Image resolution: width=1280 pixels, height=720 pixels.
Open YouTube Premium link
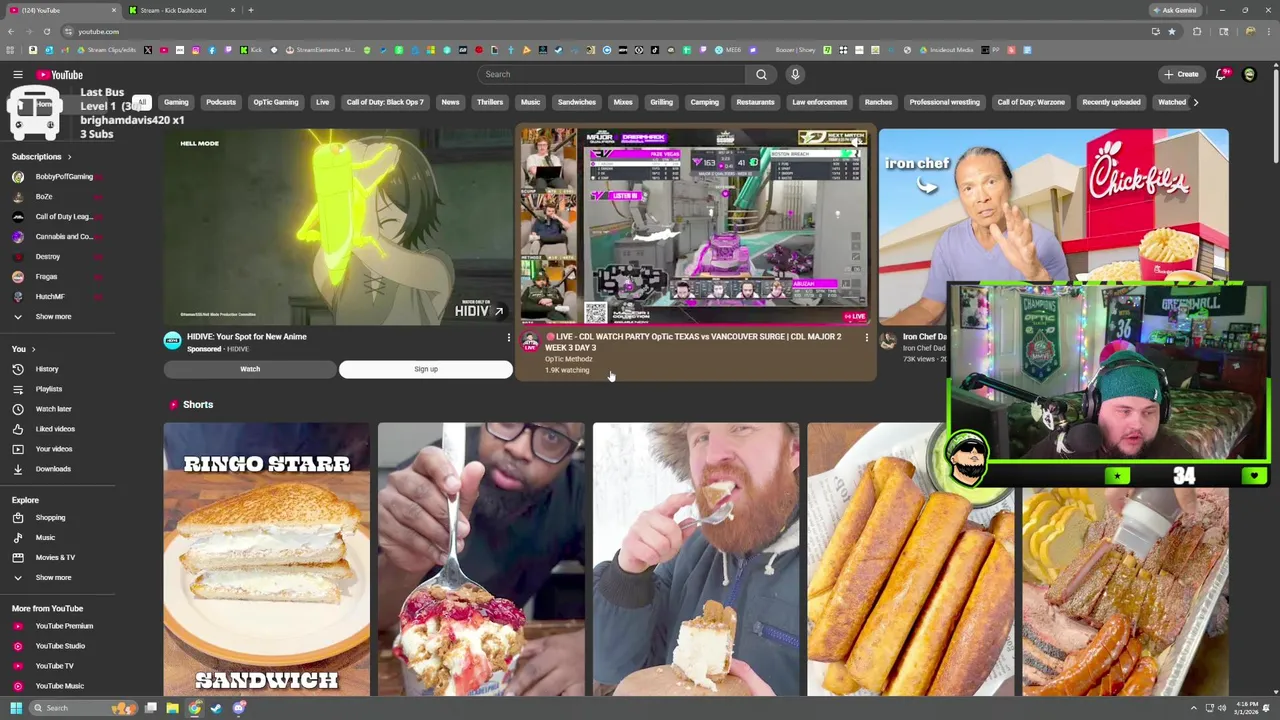(64, 626)
